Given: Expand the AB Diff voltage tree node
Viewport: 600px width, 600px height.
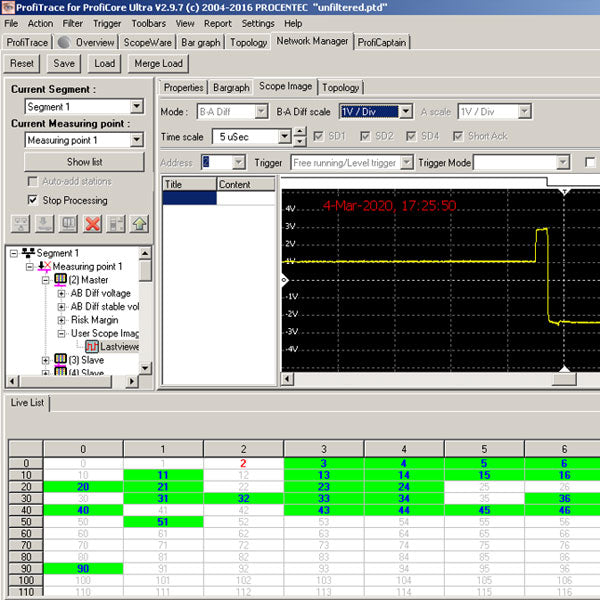Looking at the screenshot, I should click(62, 293).
